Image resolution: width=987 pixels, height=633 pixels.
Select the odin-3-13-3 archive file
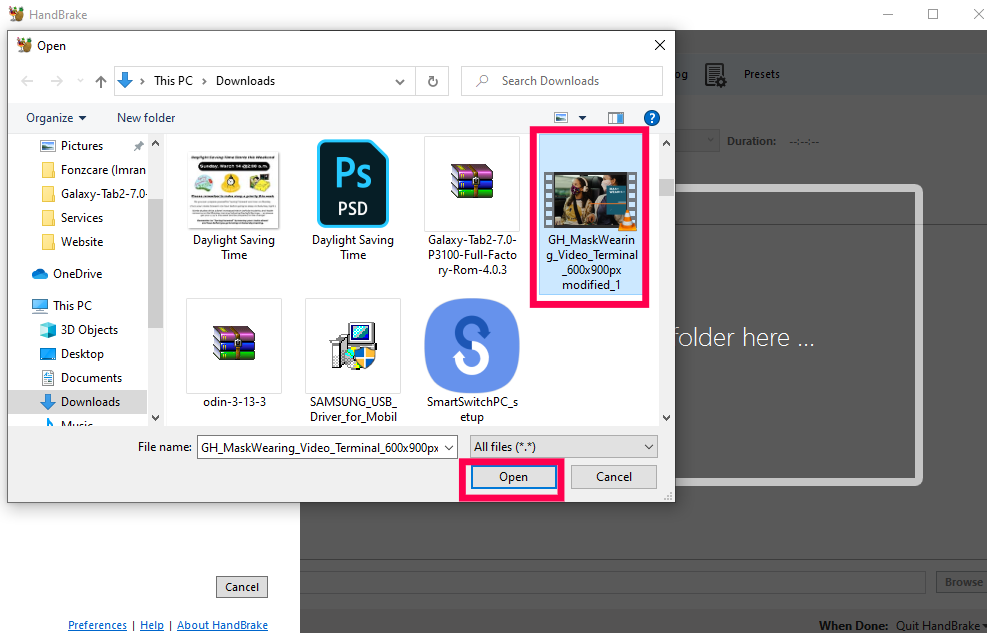pyautogui.click(x=234, y=354)
